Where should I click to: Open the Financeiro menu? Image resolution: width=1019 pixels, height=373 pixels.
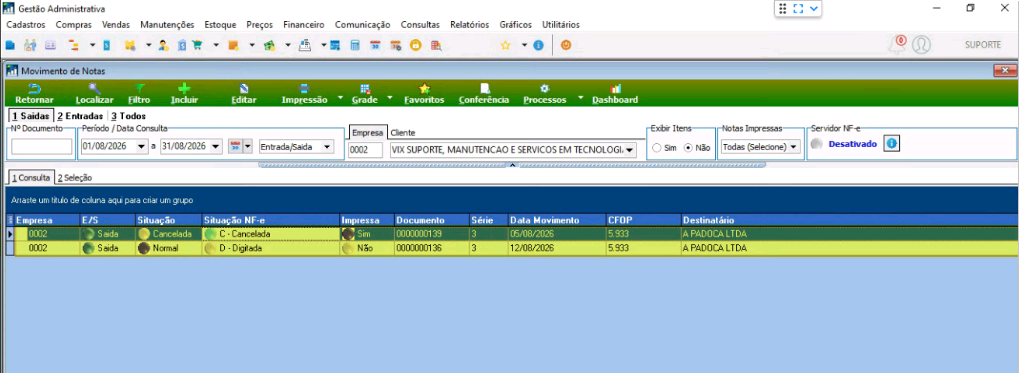pos(303,25)
